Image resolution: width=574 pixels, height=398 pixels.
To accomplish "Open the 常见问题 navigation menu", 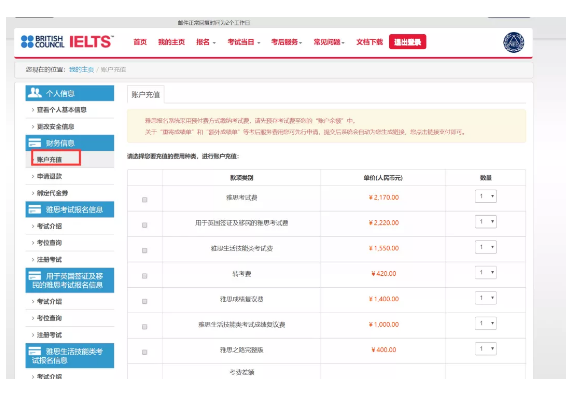I will (x=329, y=42).
